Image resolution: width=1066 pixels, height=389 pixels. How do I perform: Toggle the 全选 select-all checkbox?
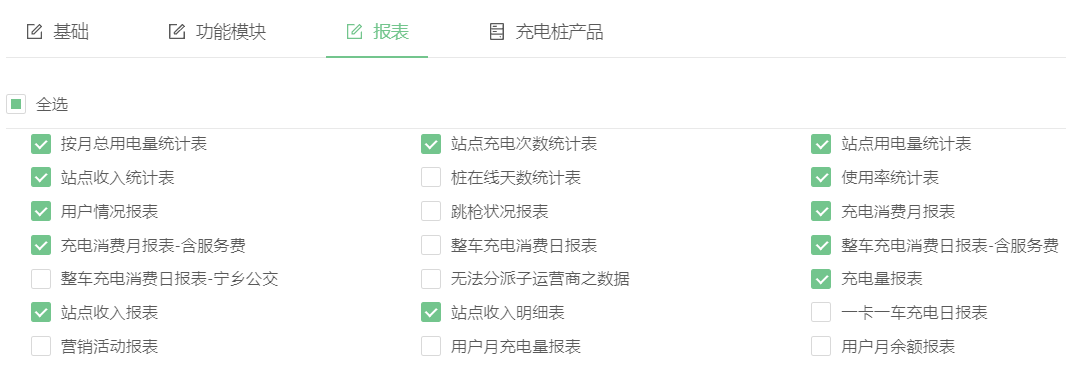[x=16, y=105]
